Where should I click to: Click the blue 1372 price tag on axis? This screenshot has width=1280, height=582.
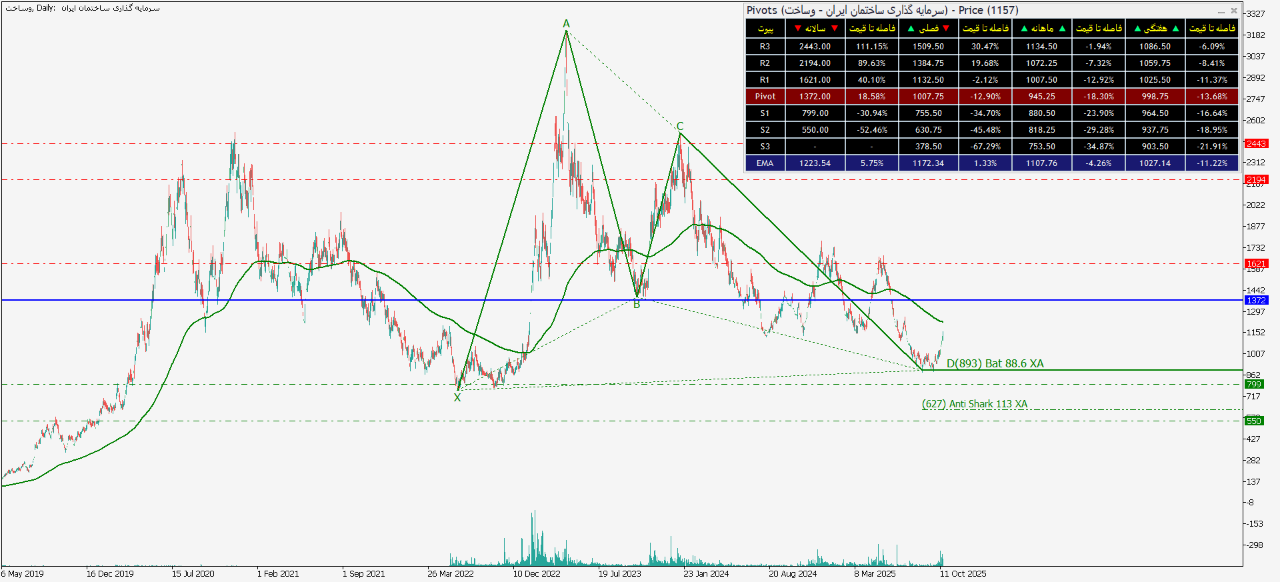click(x=1256, y=300)
